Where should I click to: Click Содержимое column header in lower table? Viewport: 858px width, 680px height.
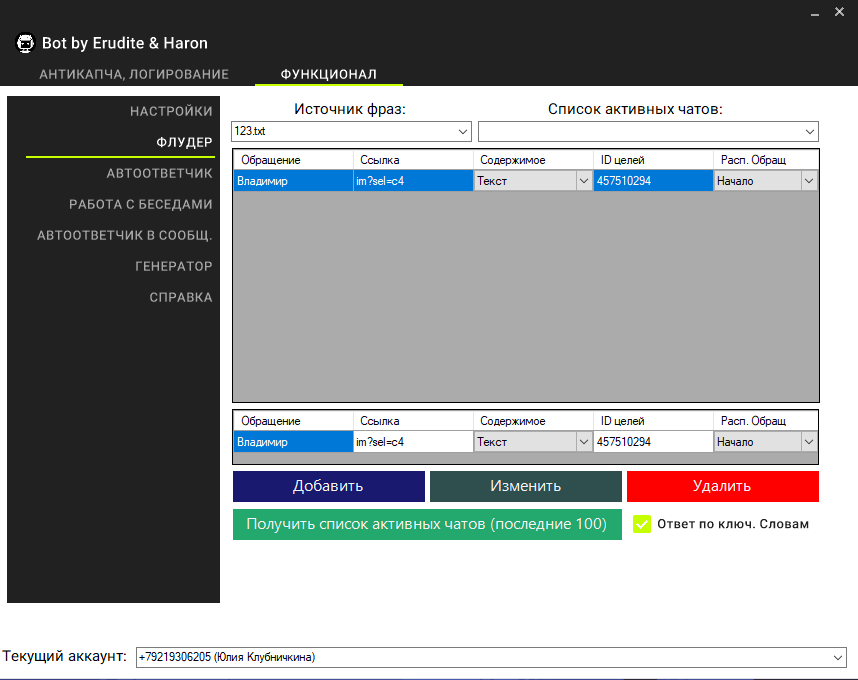click(534, 421)
